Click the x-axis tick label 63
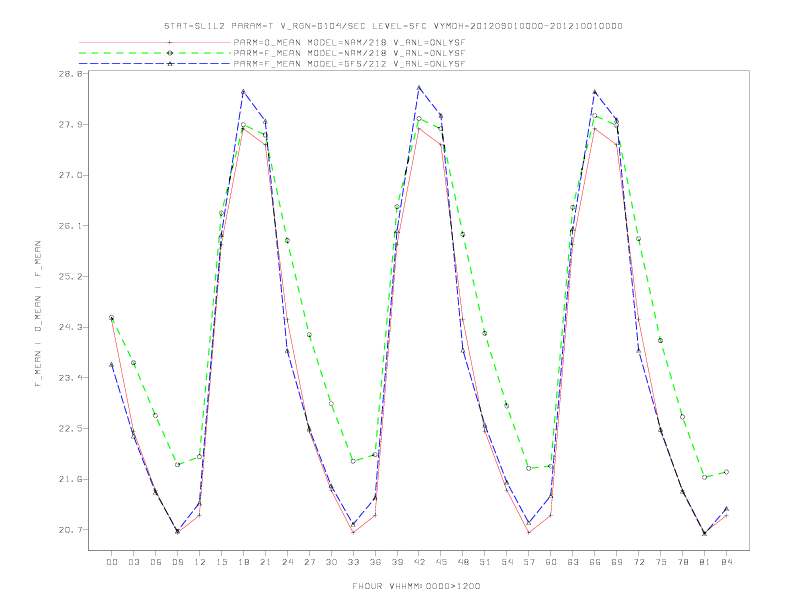The width and height of the screenshot is (792, 612). 573,562
